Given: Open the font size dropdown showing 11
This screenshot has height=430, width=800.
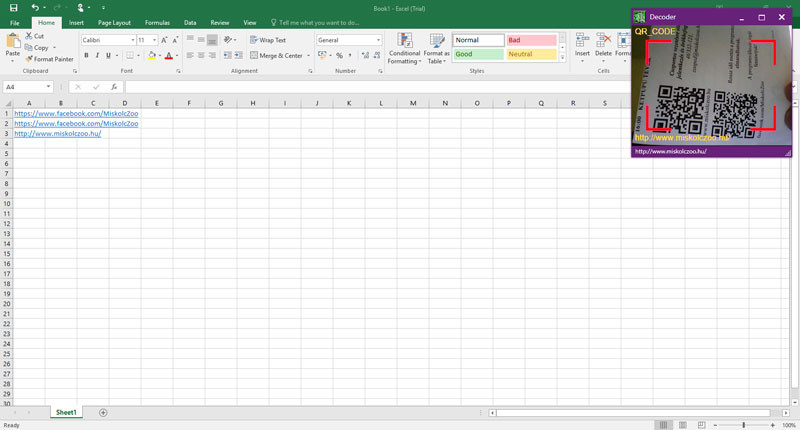Looking at the screenshot, I should (155, 40).
